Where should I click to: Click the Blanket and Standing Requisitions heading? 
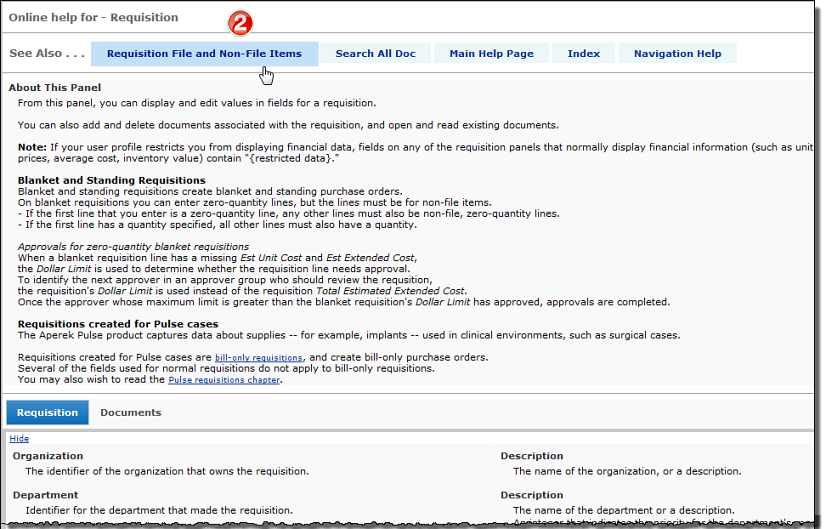coord(111,181)
